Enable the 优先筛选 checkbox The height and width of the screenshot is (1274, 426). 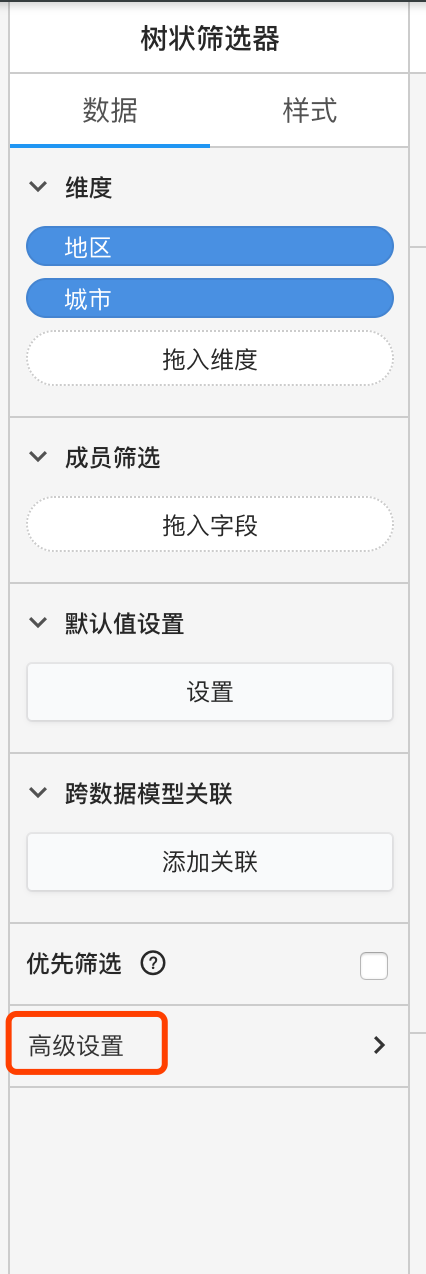point(374,966)
